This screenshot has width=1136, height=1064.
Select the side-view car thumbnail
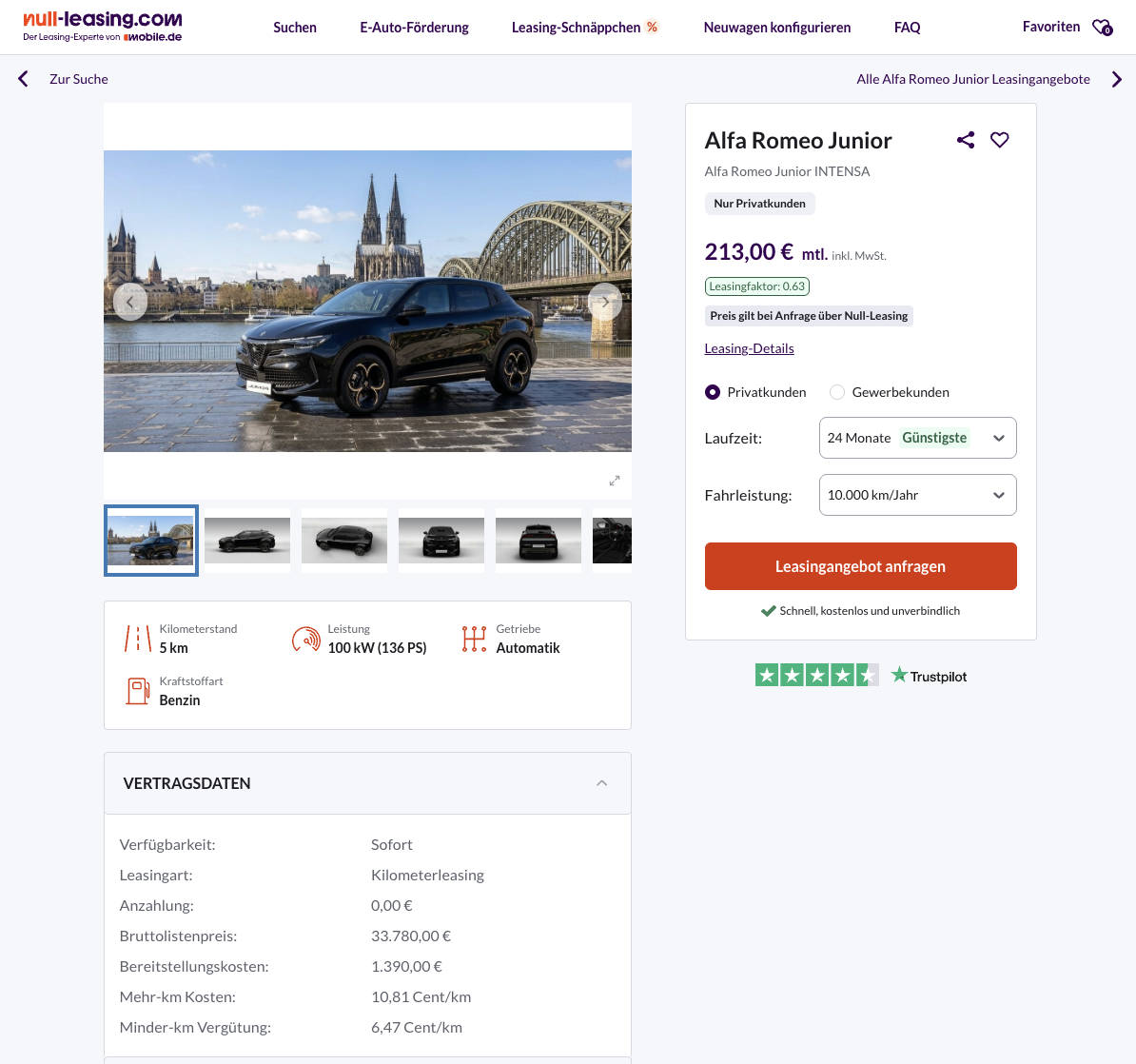point(247,541)
